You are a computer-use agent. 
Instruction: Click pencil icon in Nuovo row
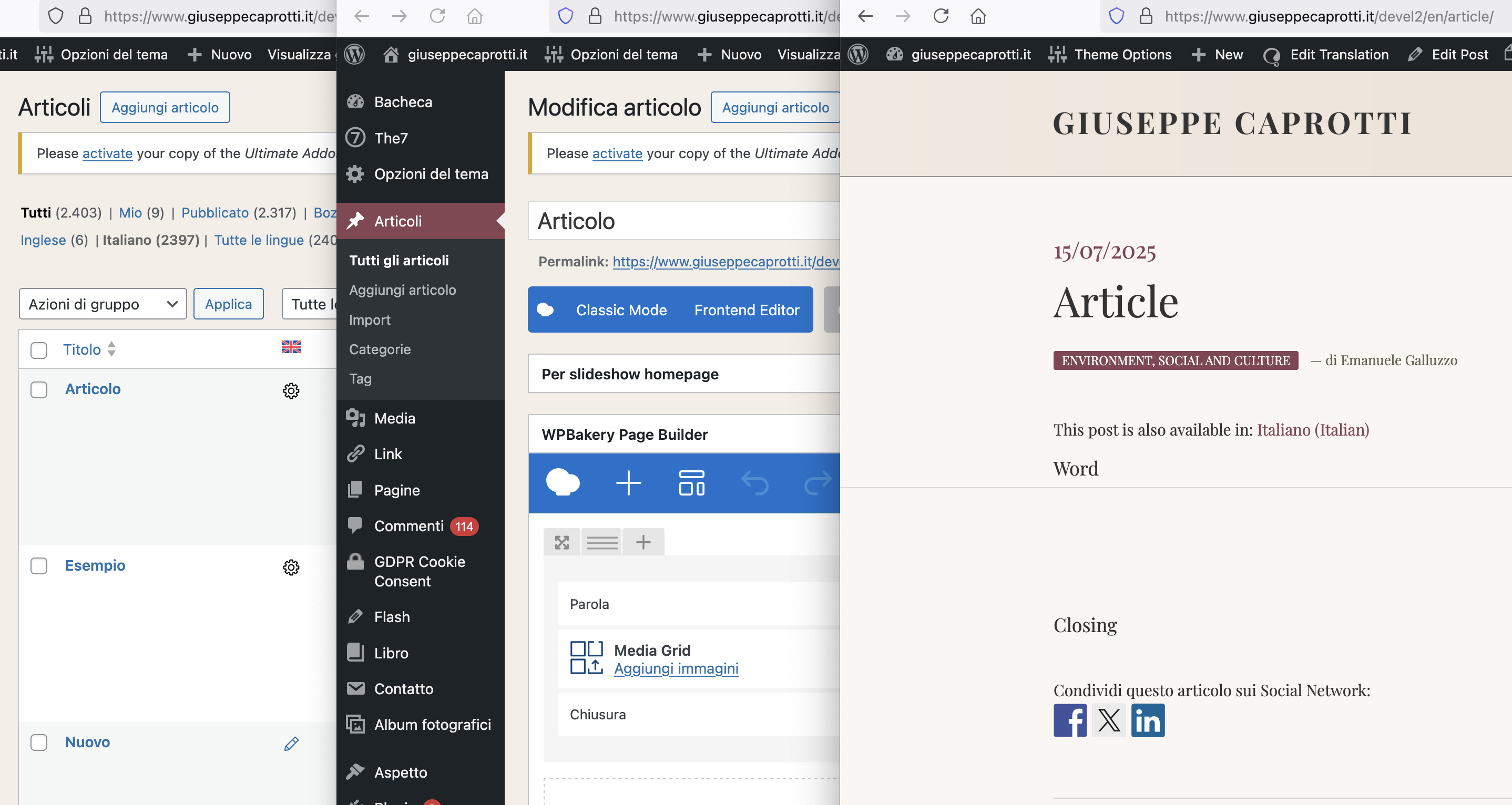[x=291, y=744]
